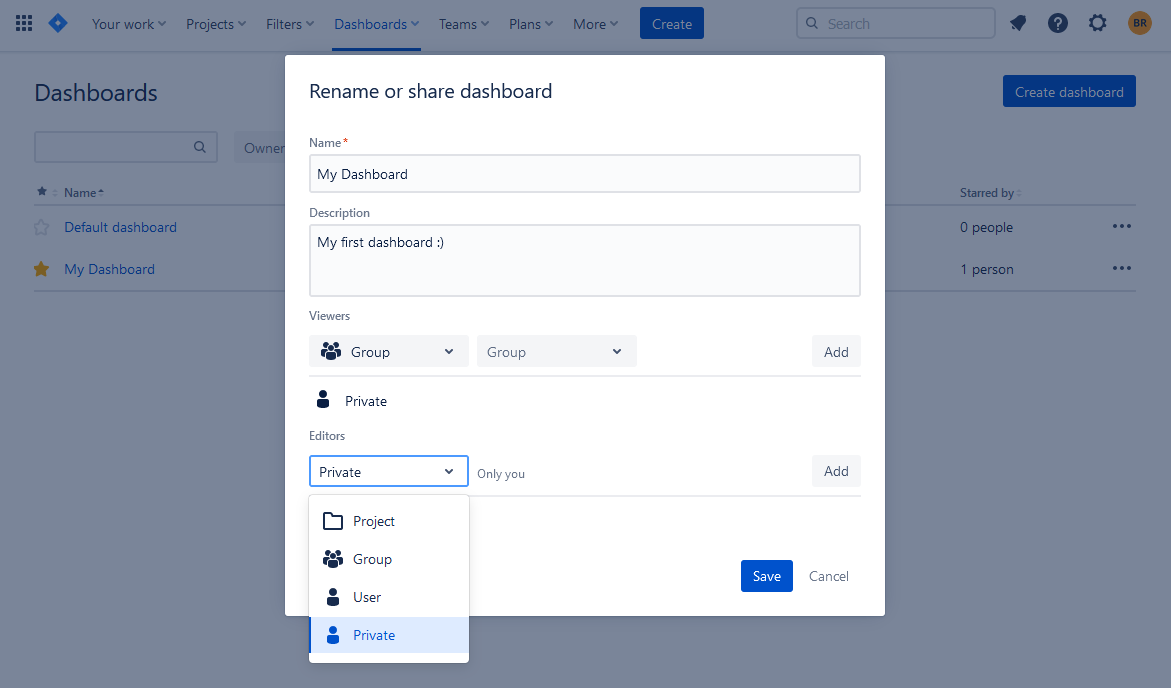
Task: Open the BR user profile avatar
Action: (1140, 23)
